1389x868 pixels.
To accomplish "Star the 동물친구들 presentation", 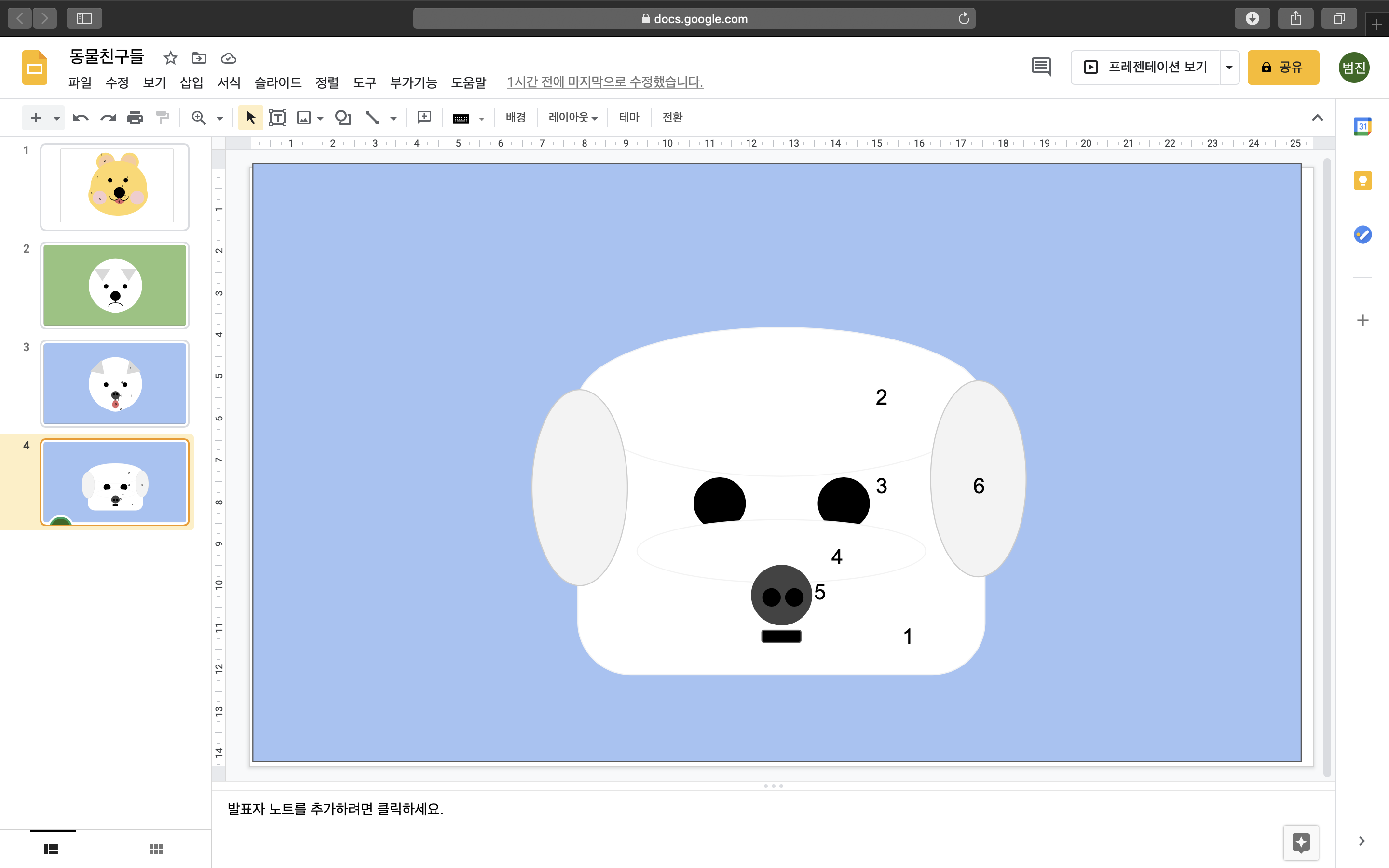I will 170,58.
